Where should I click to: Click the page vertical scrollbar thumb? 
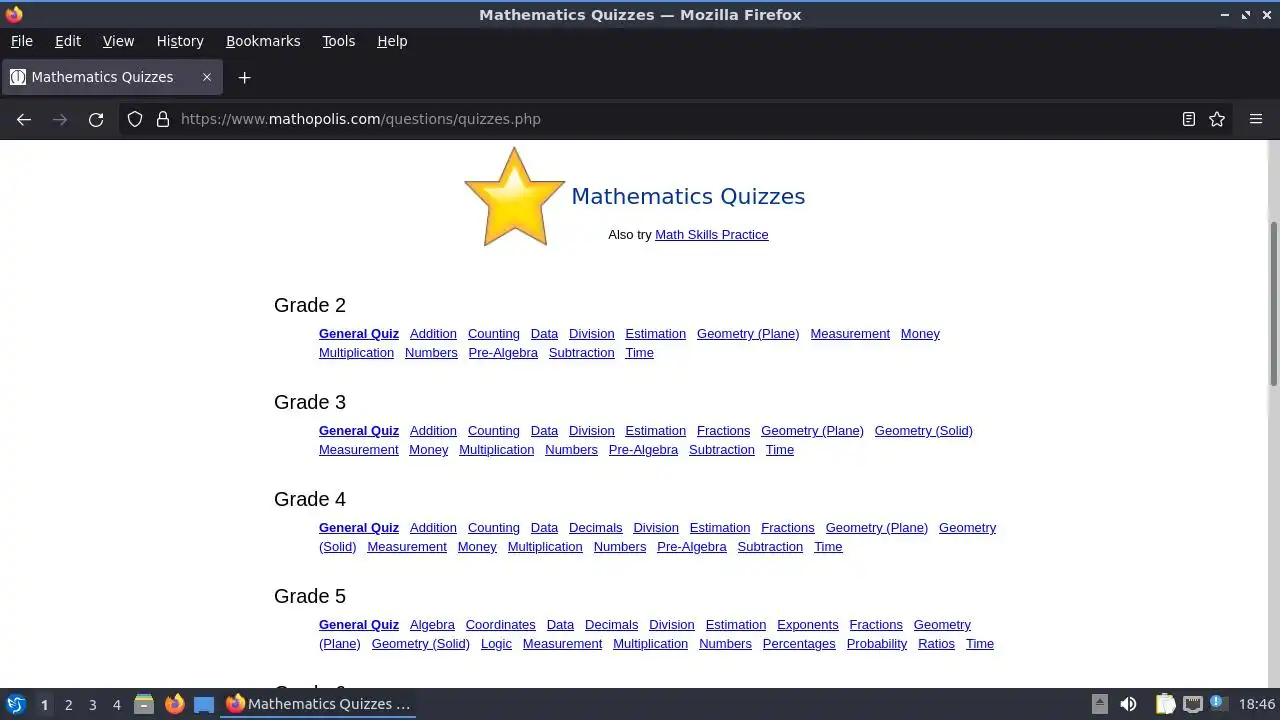pyautogui.click(x=1273, y=303)
